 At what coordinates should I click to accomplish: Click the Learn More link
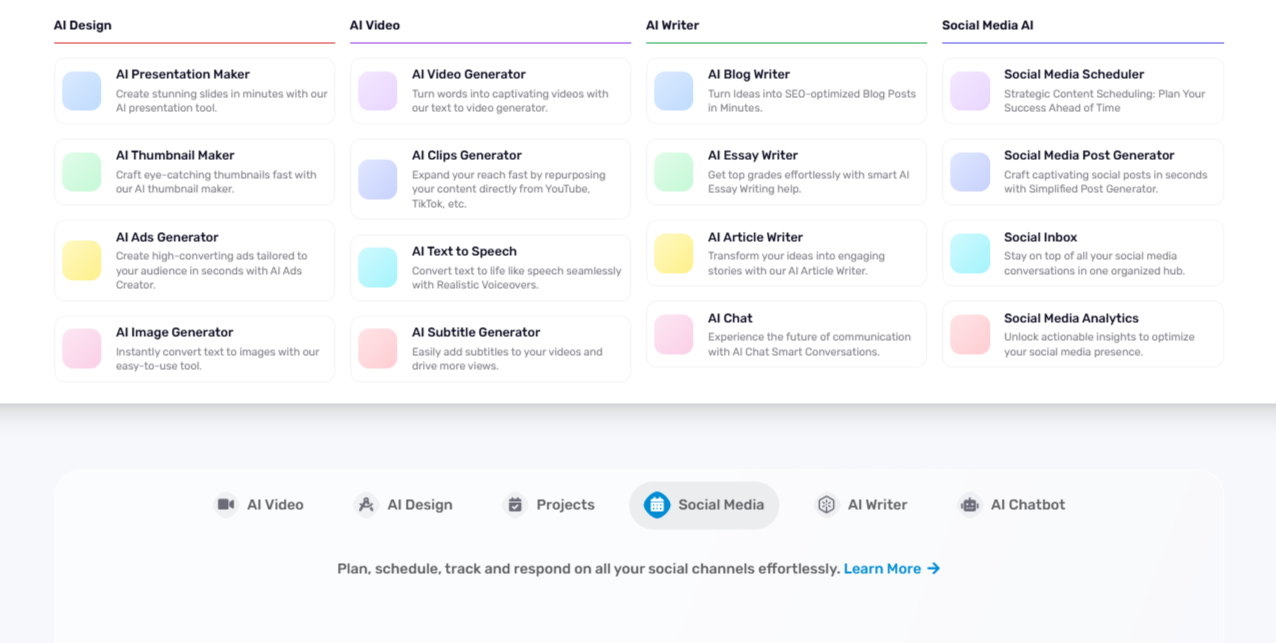click(x=891, y=569)
